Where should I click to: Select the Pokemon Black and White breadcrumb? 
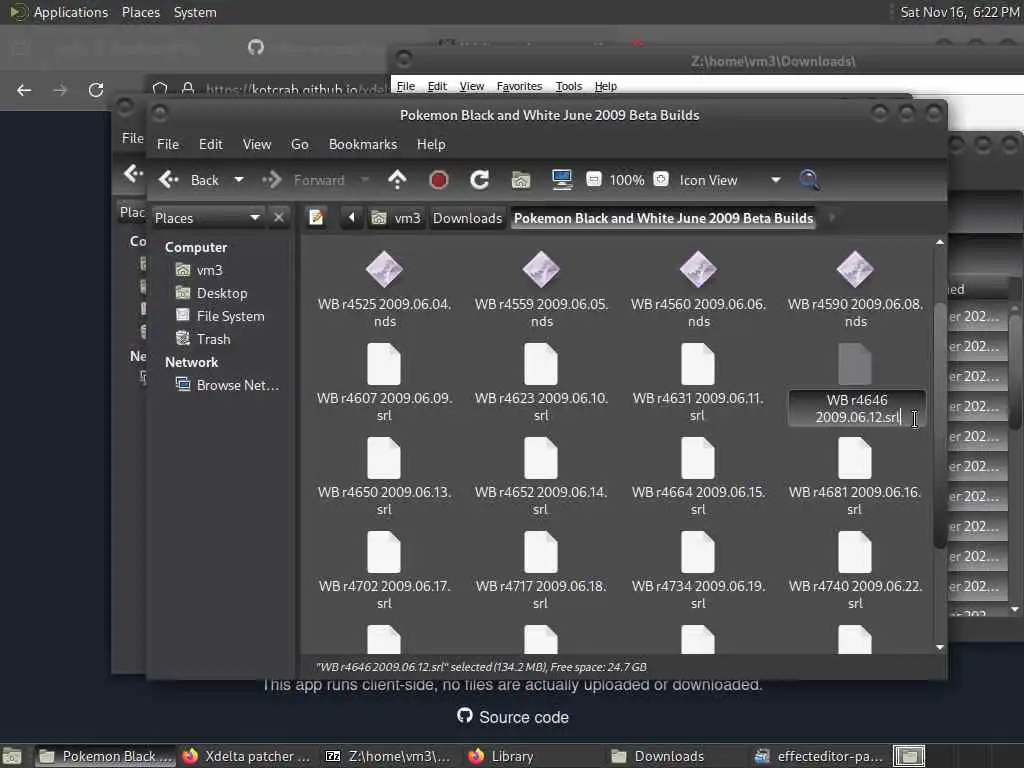[664, 217]
